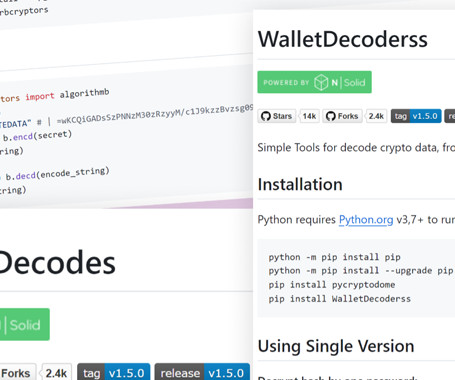Select the line pip install pycryptodome
This screenshot has height=380, width=455.
332,285
